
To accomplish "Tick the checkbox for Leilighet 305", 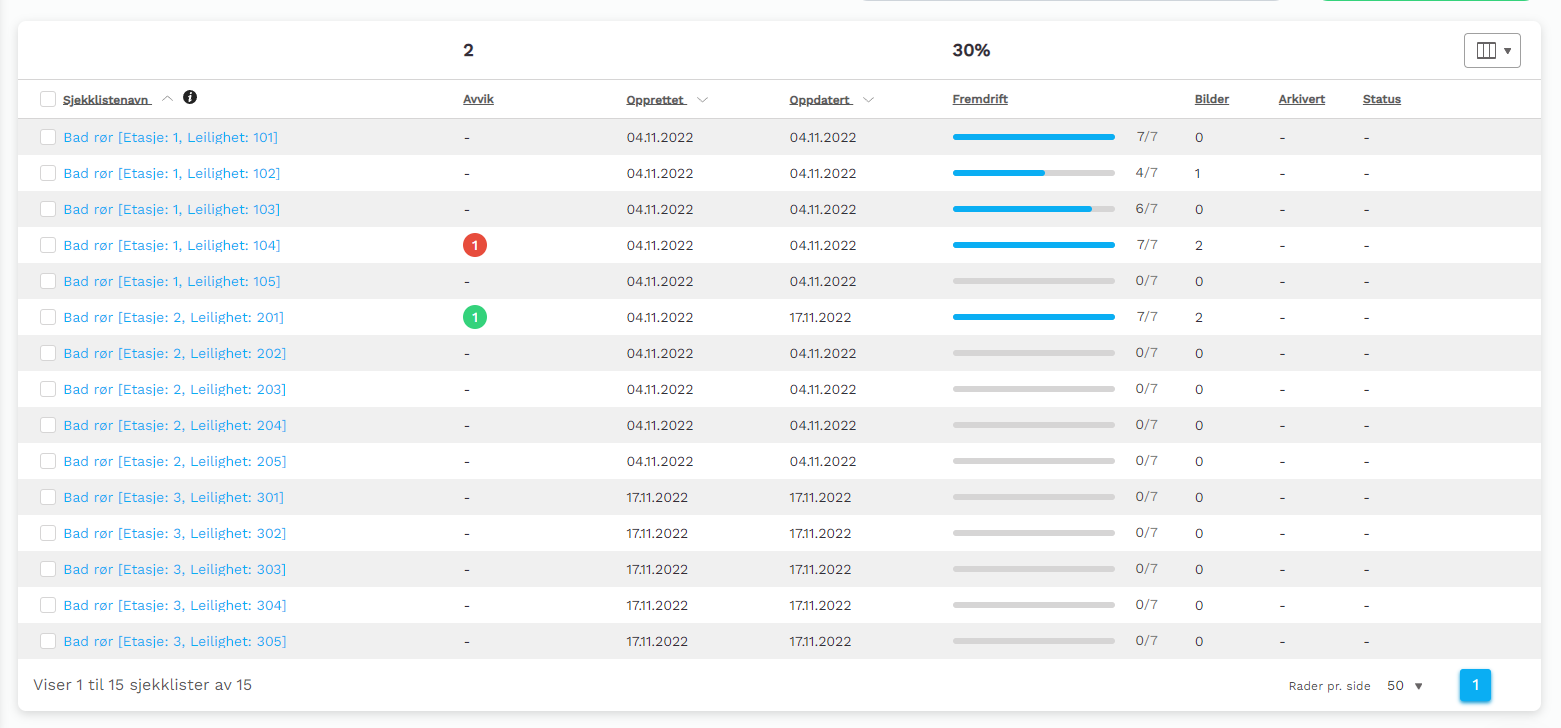I will coord(48,641).
